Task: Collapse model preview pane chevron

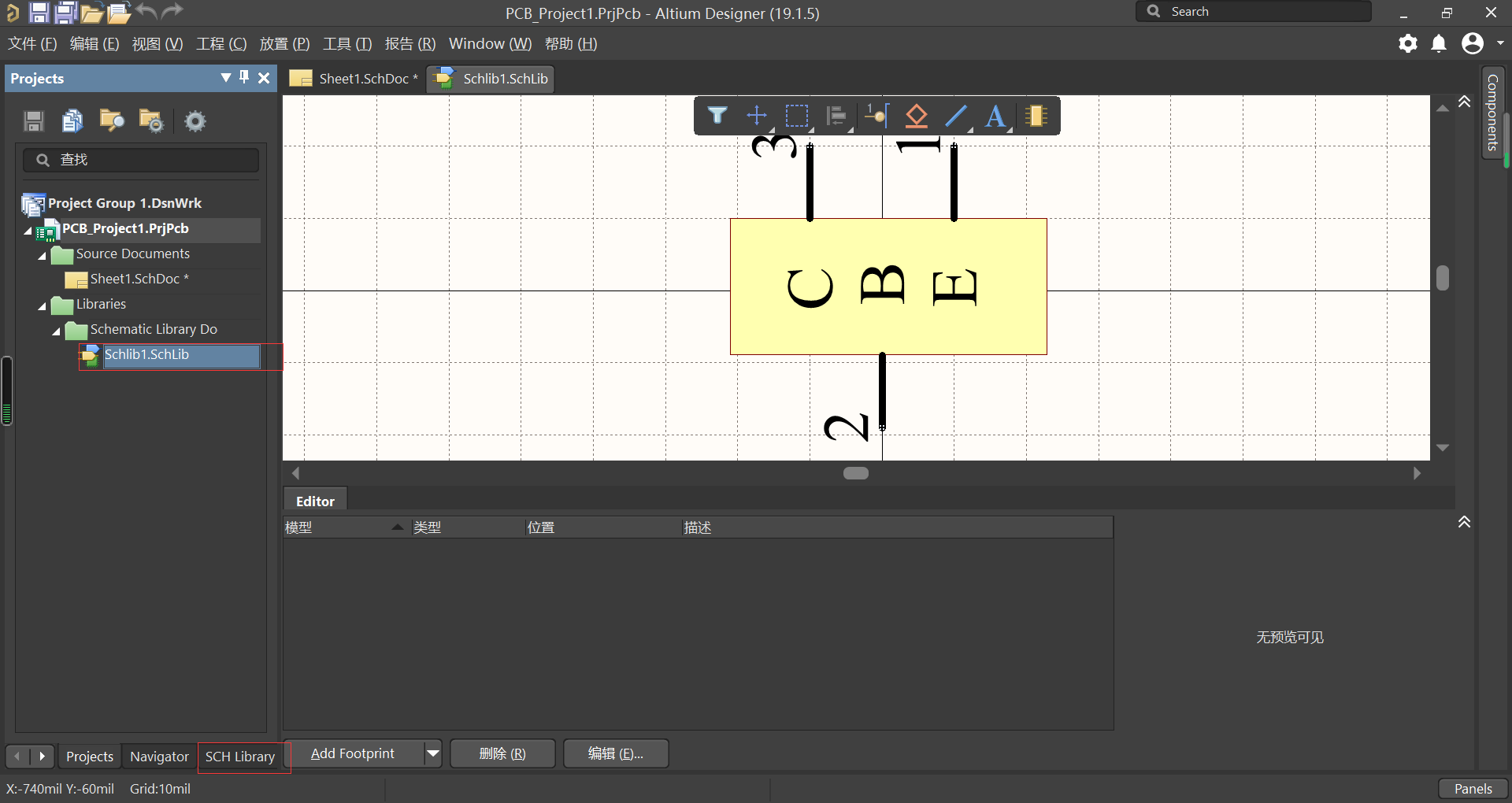Action: pyautogui.click(x=1465, y=522)
